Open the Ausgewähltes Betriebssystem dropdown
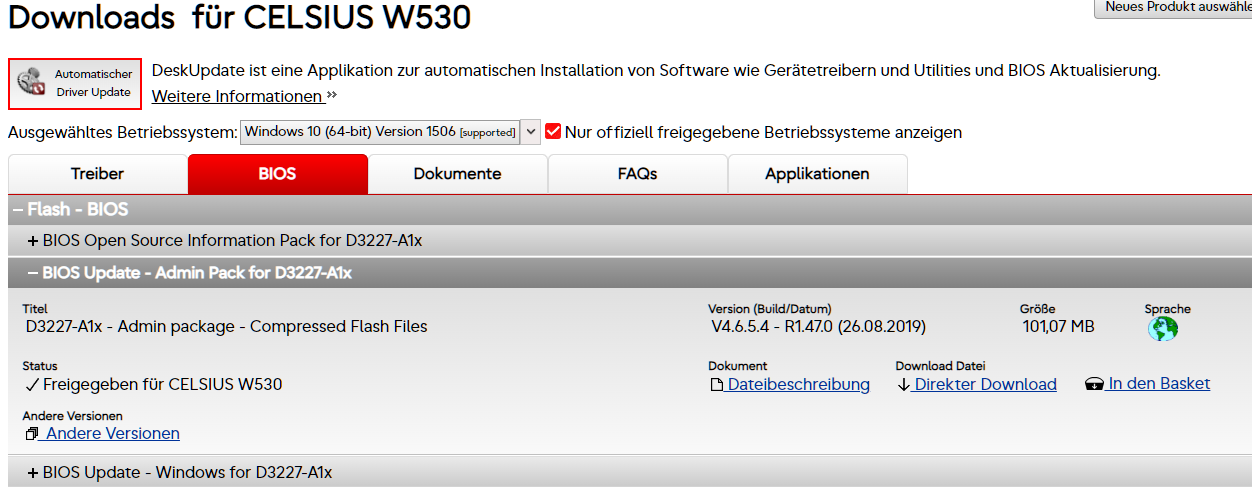The height and width of the screenshot is (503, 1252). coord(390,131)
